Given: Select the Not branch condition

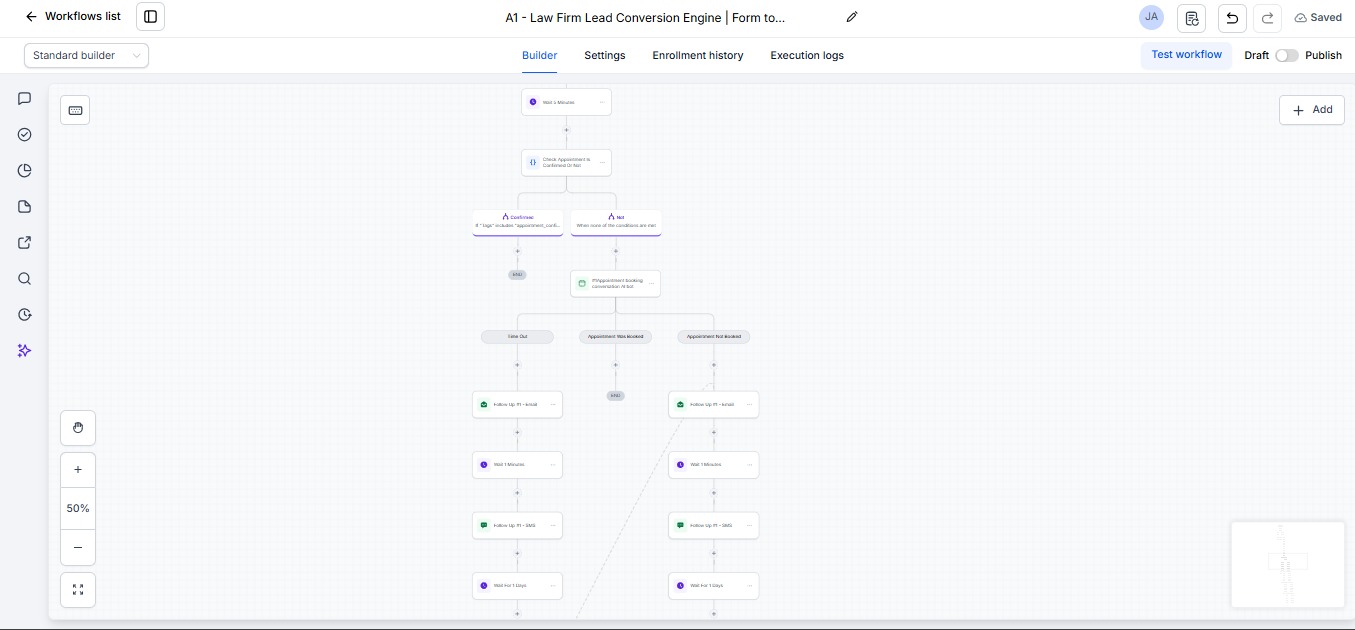Looking at the screenshot, I should point(616,222).
